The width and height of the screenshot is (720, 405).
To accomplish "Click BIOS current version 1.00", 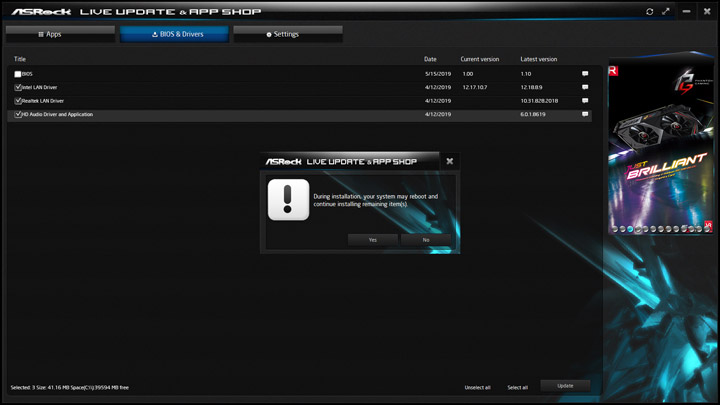I will [468, 73].
